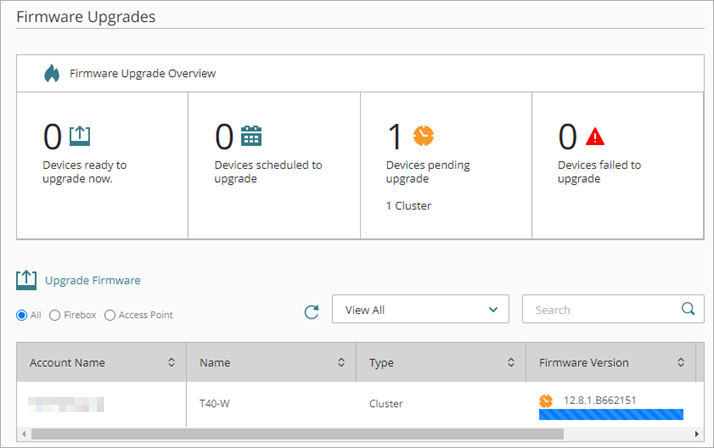Screen dimensions: 714x448
Task: Sort by the Account Name column arrows
Action: (171, 363)
